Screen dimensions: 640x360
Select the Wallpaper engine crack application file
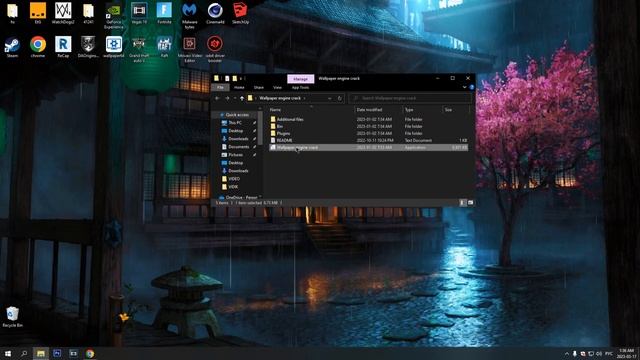point(368,147)
